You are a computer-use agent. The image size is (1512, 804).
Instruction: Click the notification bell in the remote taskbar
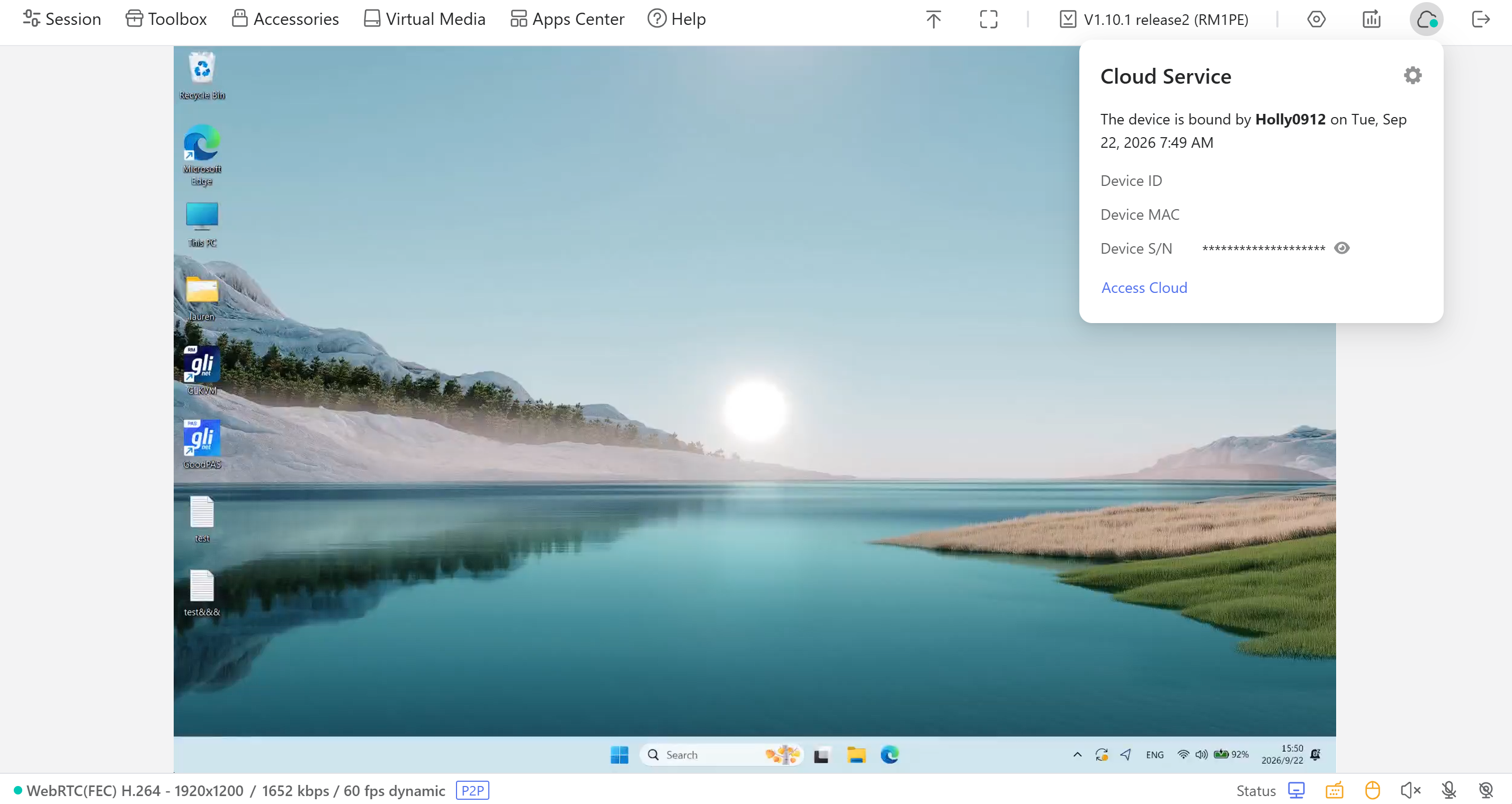point(1316,754)
